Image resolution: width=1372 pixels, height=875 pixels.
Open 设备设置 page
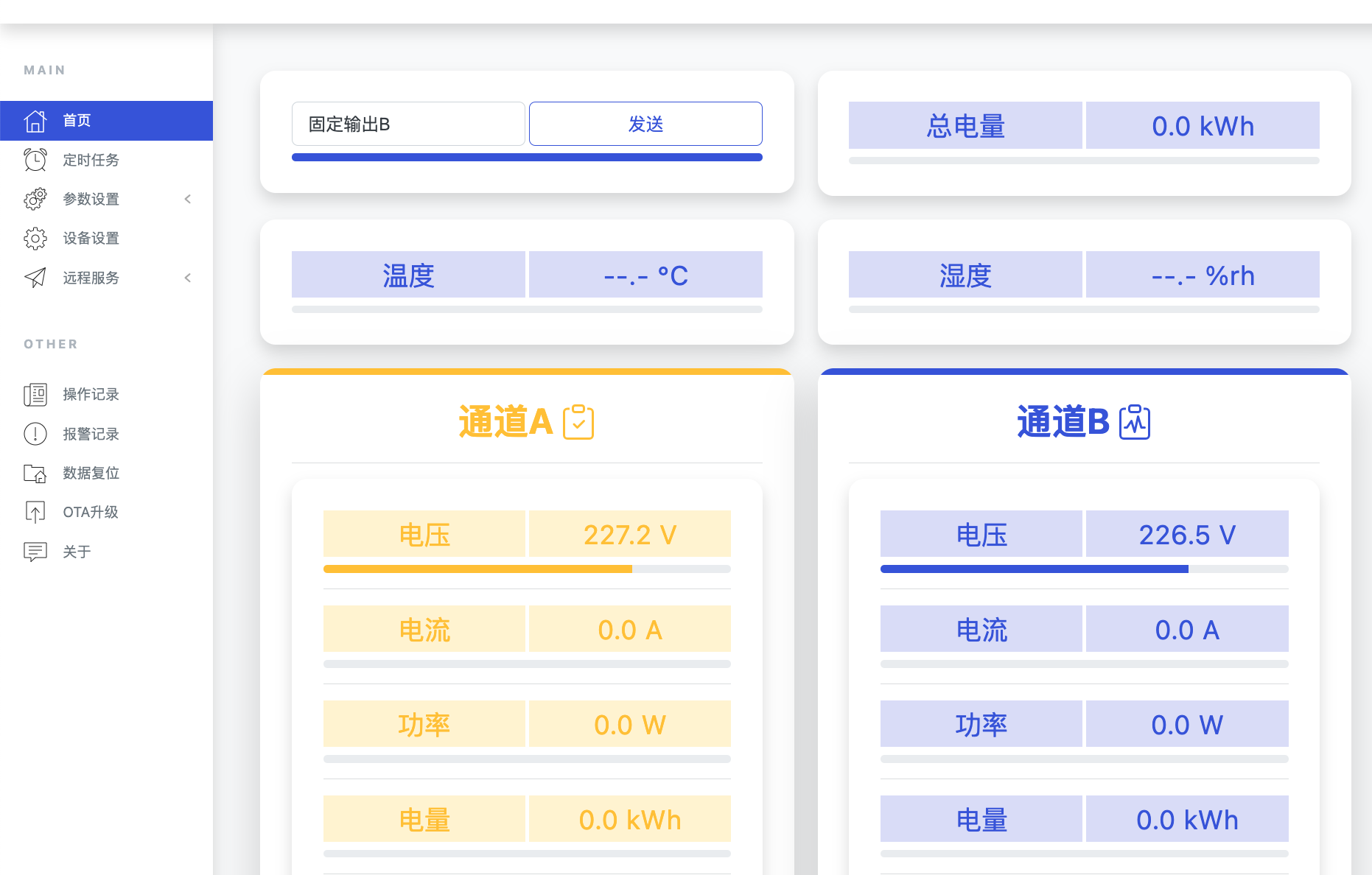[x=106, y=238]
